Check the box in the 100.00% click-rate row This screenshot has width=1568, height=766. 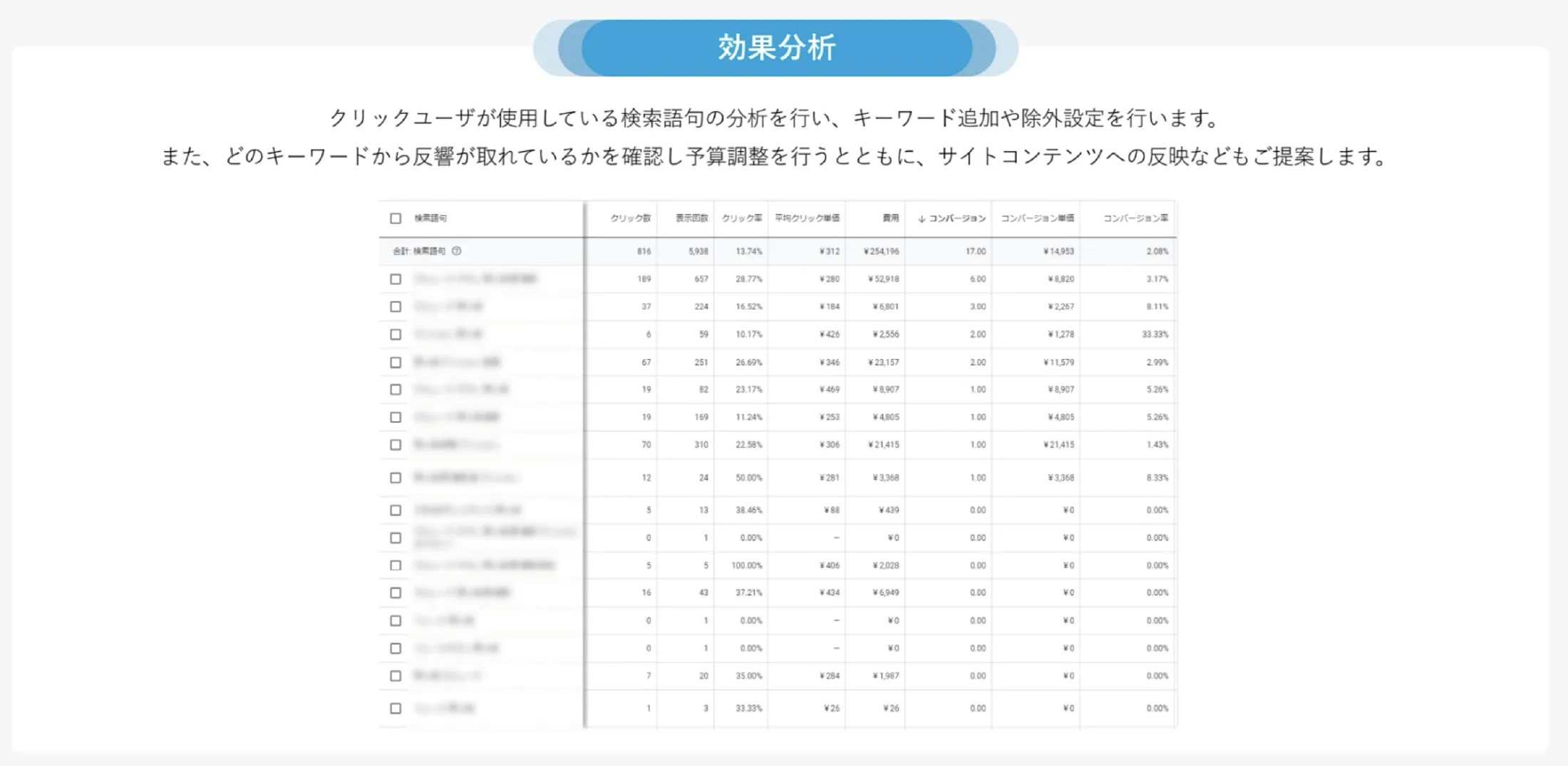396,565
